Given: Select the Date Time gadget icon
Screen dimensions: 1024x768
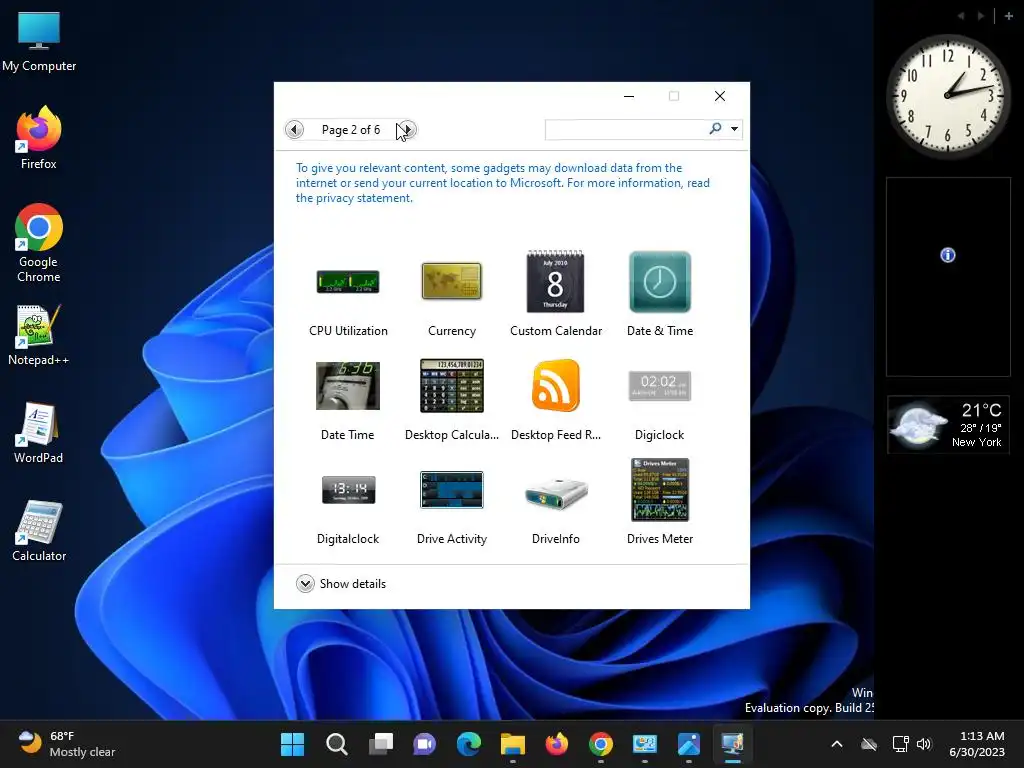Looking at the screenshot, I should 347,385.
